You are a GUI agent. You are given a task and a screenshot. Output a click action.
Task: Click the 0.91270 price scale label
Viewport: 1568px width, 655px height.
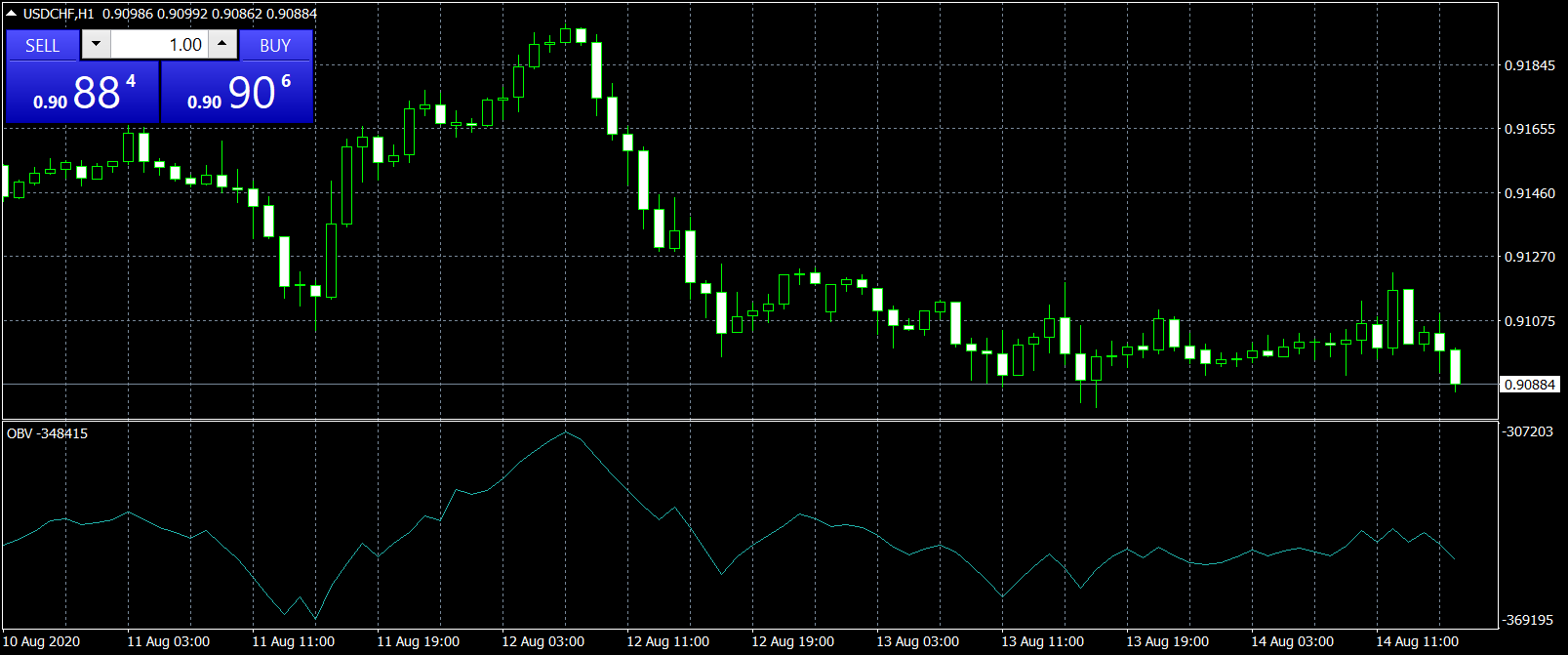(1529, 257)
